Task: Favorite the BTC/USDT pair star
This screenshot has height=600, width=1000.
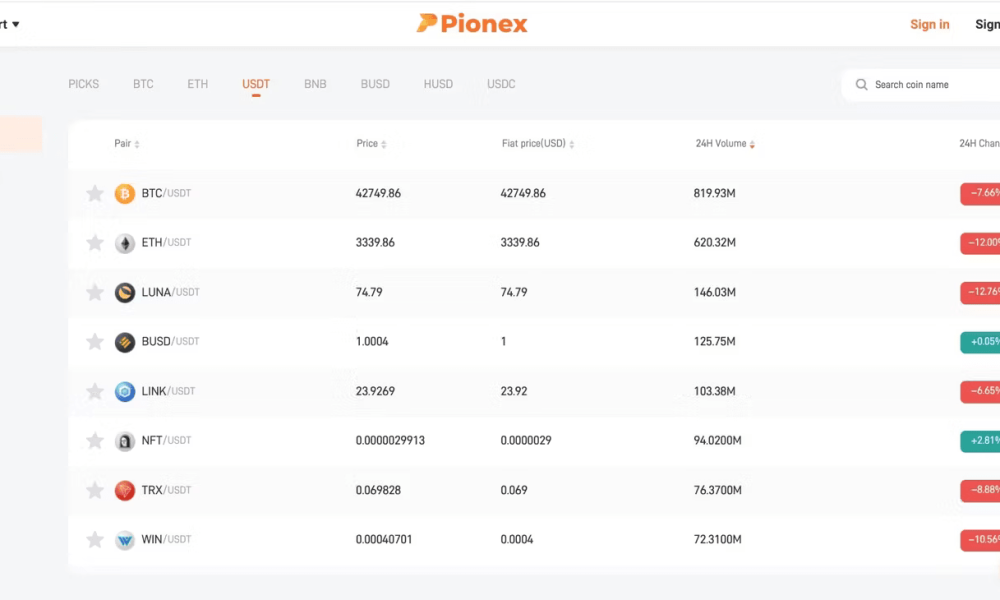Action: click(x=94, y=193)
